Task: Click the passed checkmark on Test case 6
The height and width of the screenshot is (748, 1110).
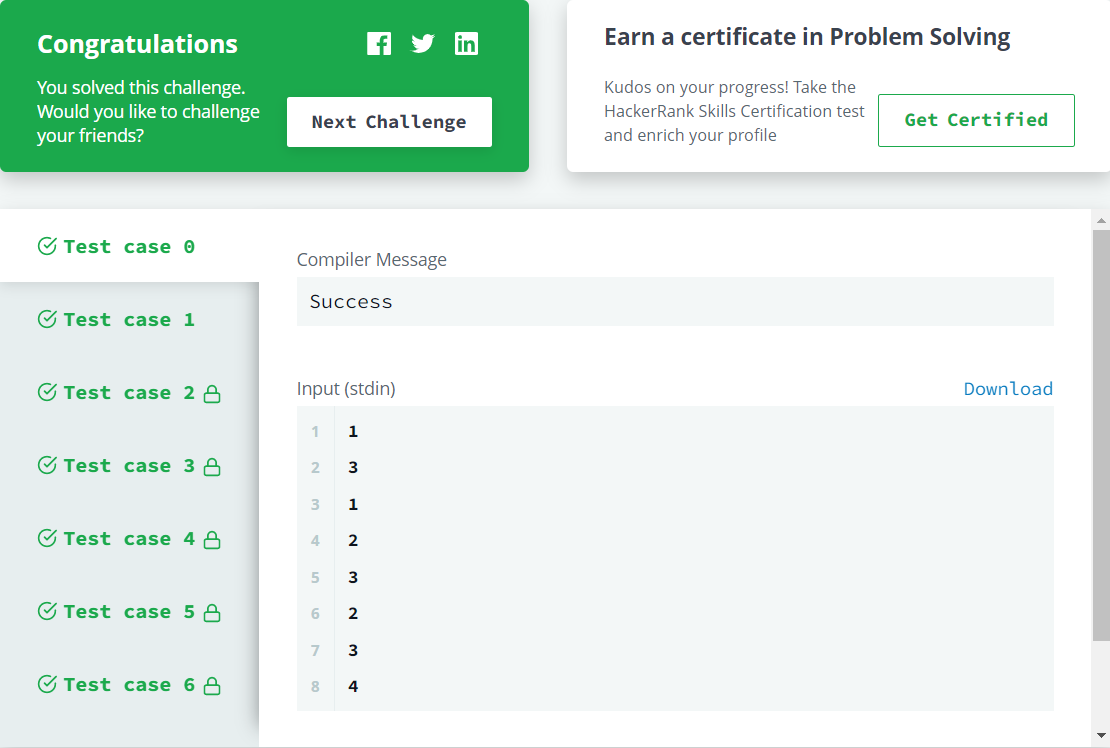Action: click(x=47, y=684)
